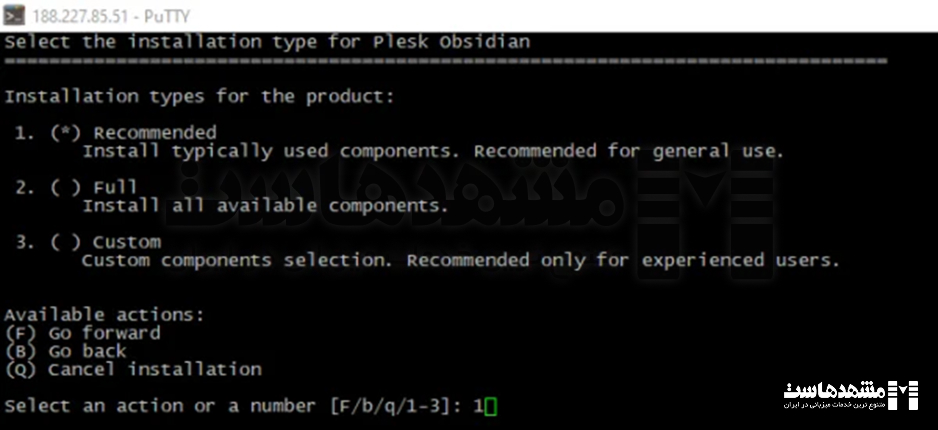Click the 'Custom components selection' description line
The image size is (938, 430).
[x=461, y=261]
